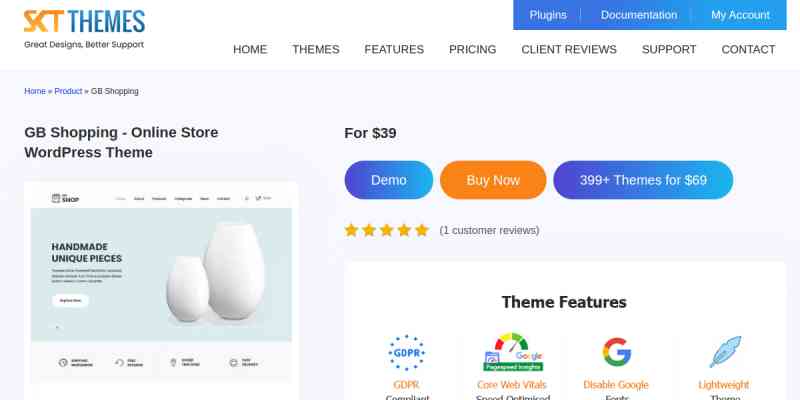Click the Buy Now button
Viewport: 800px width, 400px height.
point(493,180)
